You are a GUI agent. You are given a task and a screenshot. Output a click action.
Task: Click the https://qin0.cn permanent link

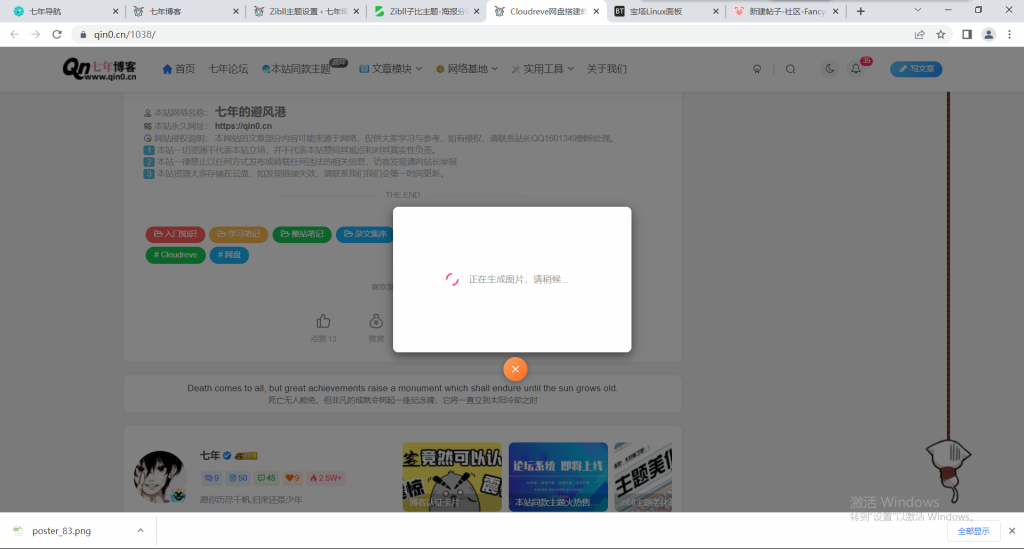(x=243, y=126)
